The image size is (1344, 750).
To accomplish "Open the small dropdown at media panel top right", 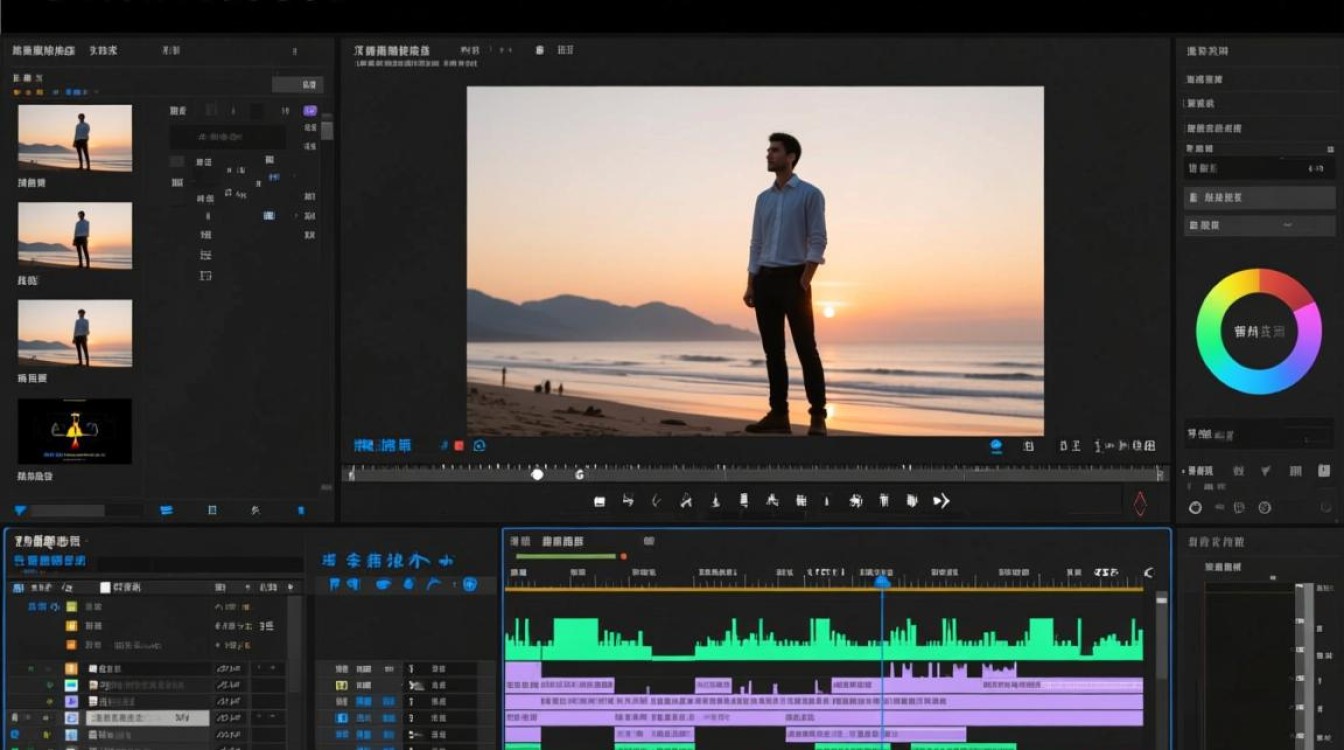I will [298, 85].
